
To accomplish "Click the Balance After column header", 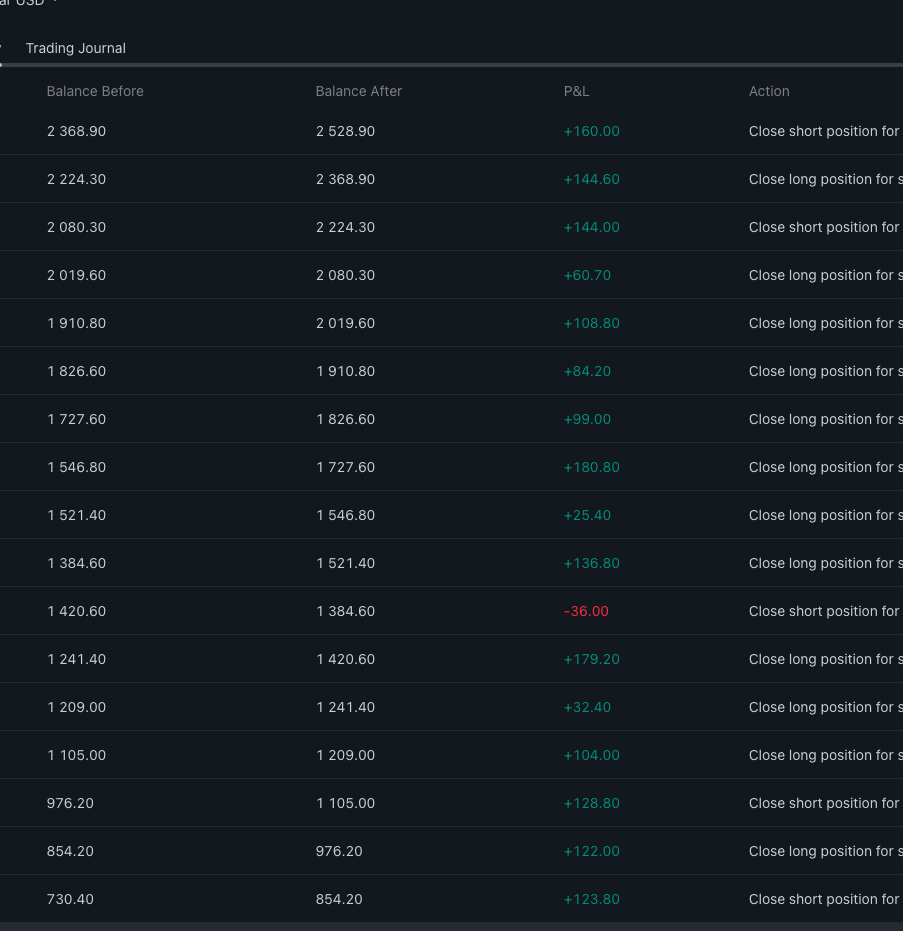I will (x=358, y=90).
